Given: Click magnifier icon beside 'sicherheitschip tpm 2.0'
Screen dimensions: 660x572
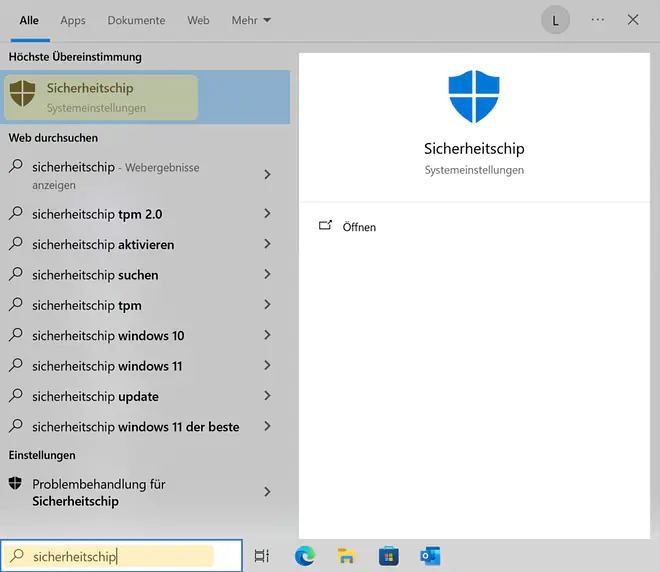Looking at the screenshot, I should pos(16,213).
